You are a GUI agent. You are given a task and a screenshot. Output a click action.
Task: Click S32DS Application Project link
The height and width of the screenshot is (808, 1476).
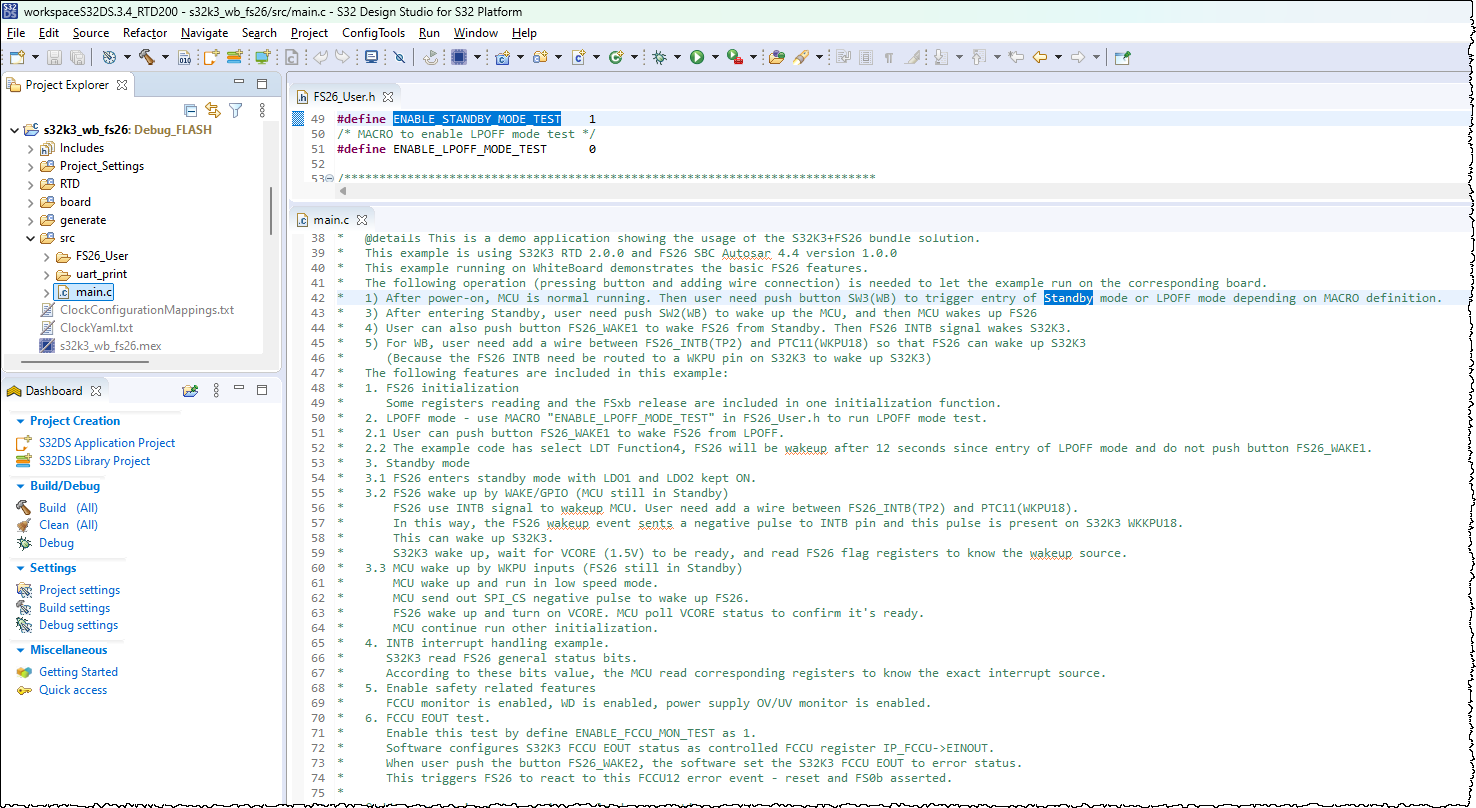pyautogui.click(x=107, y=443)
